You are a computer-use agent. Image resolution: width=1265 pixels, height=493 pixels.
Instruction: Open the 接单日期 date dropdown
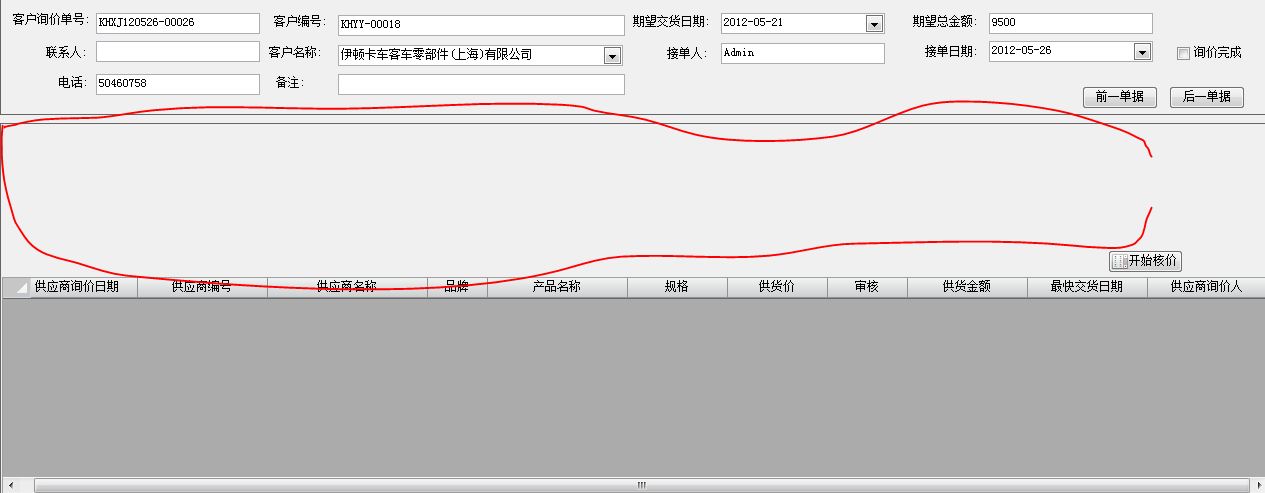[x=1142, y=52]
